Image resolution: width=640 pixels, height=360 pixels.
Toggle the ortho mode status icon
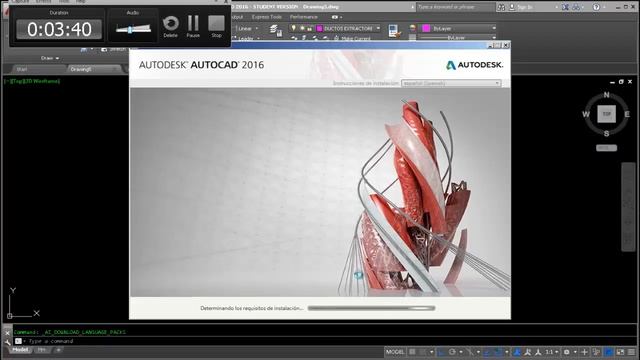tap(441, 352)
